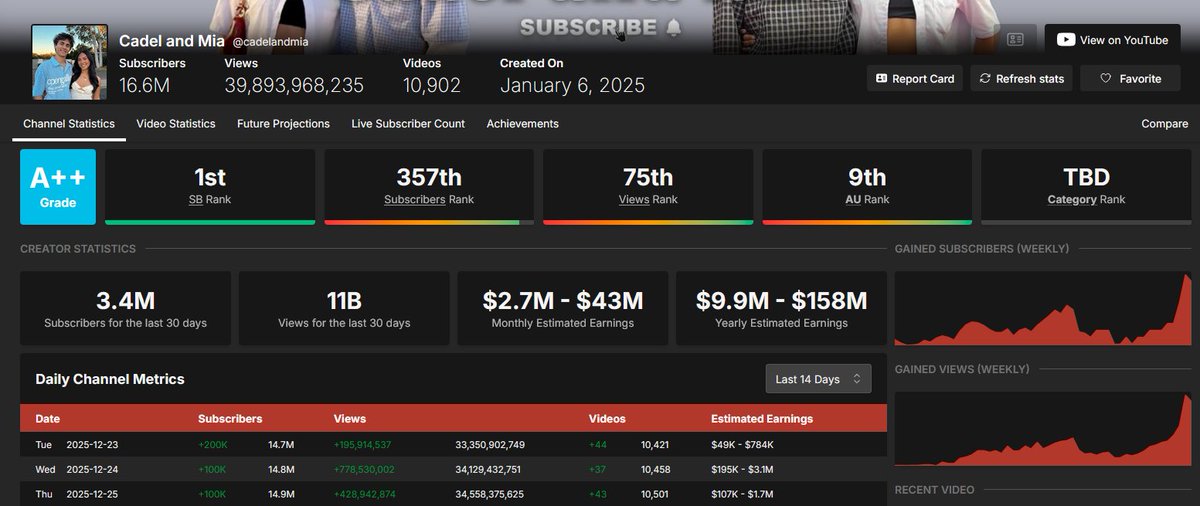The width and height of the screenshot is (1200, 506).
Task: Select the Channel Statistics tab
Action: pos(69,124)
